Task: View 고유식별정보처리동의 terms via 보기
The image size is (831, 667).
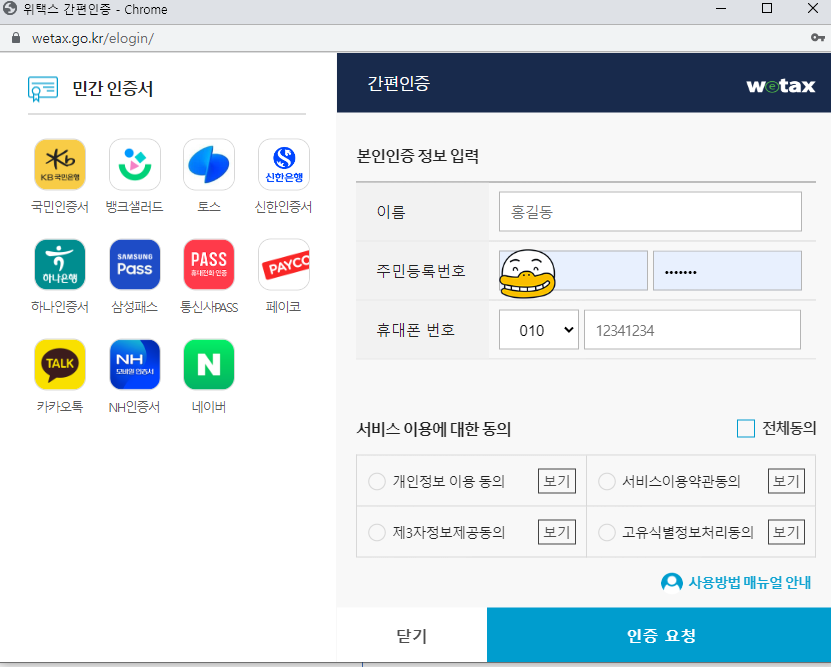Action: coord(786,532)
